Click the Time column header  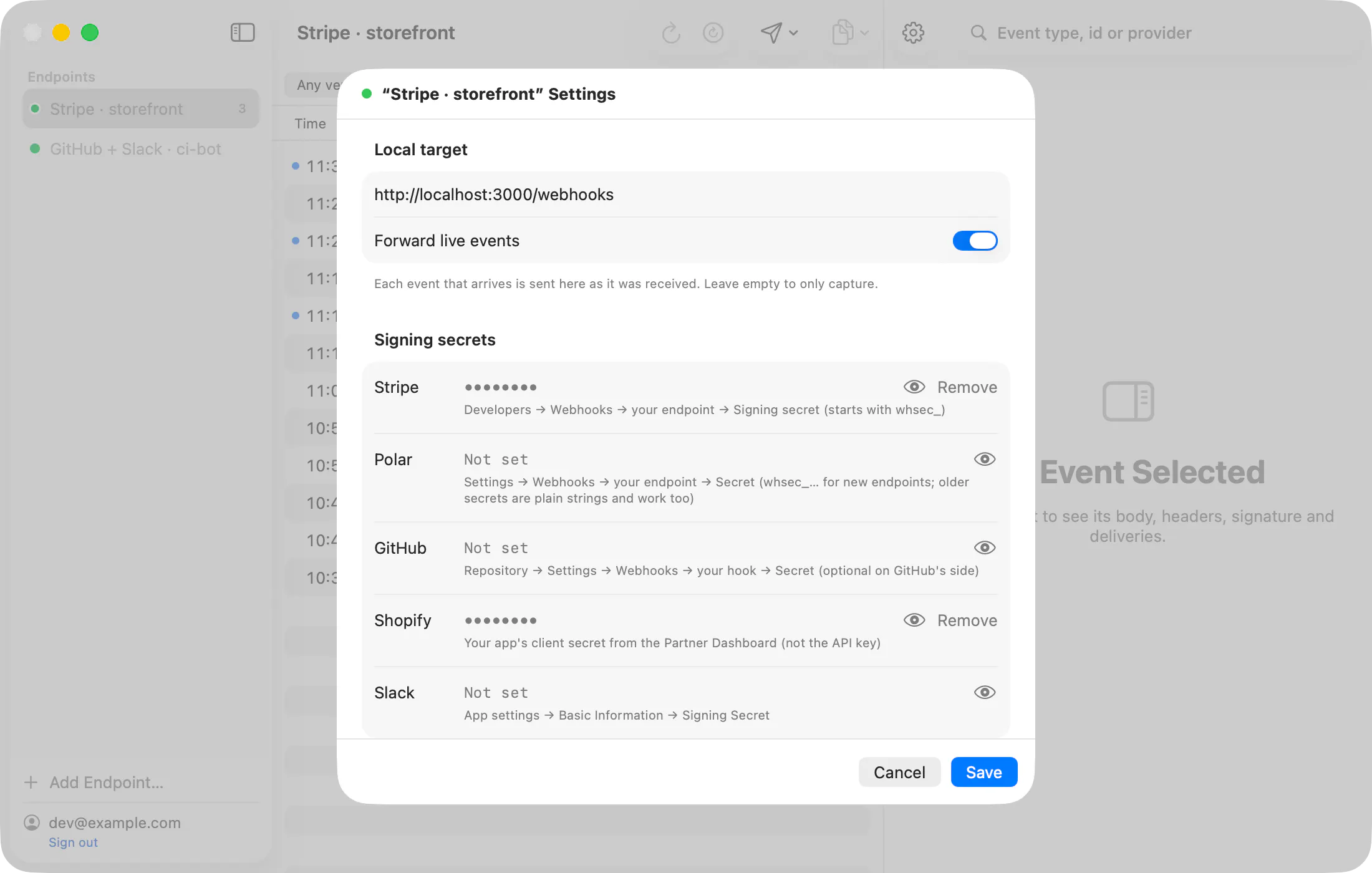pyautogui.click(x=310, y=123)
